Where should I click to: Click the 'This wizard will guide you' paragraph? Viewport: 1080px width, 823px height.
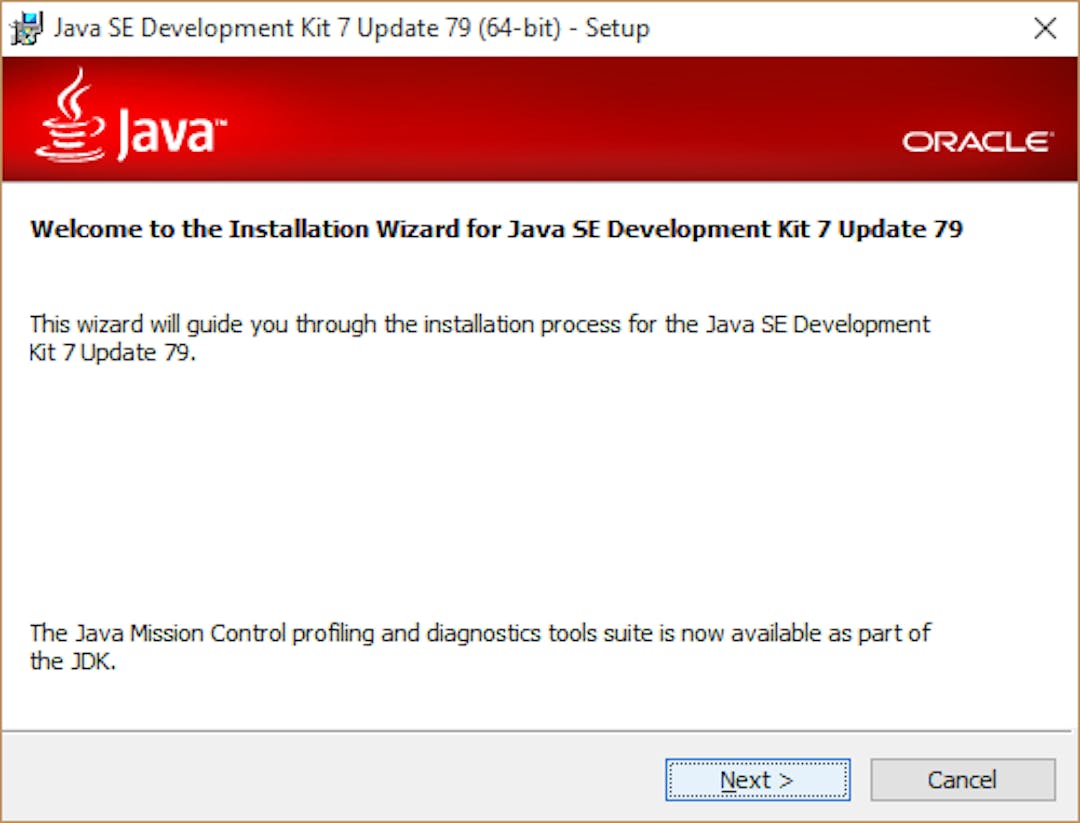coord(480,337)
